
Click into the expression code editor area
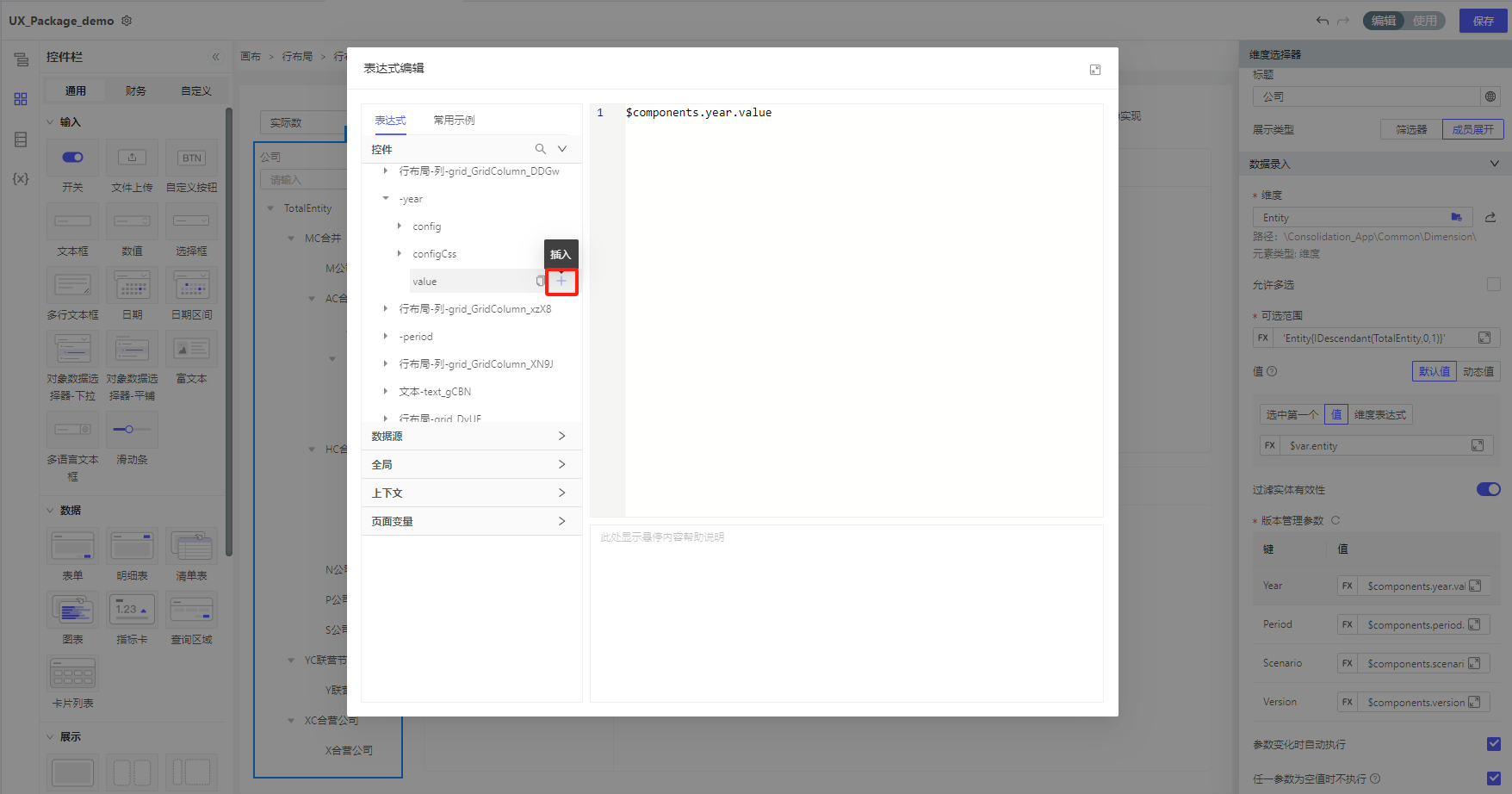(861, 301)
